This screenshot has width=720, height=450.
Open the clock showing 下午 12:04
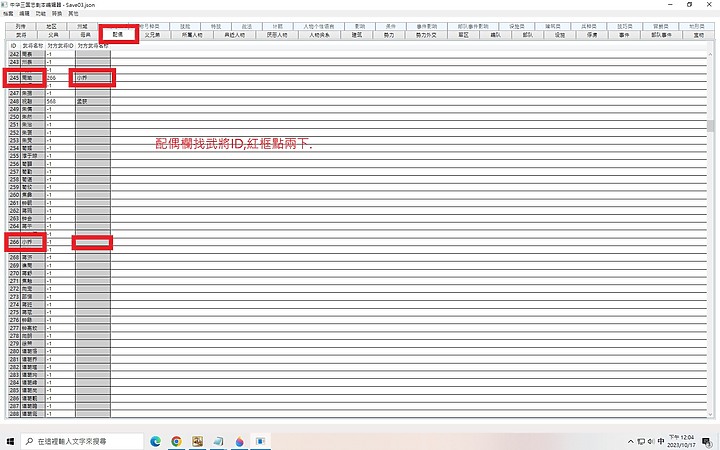(x=682, y=441)
